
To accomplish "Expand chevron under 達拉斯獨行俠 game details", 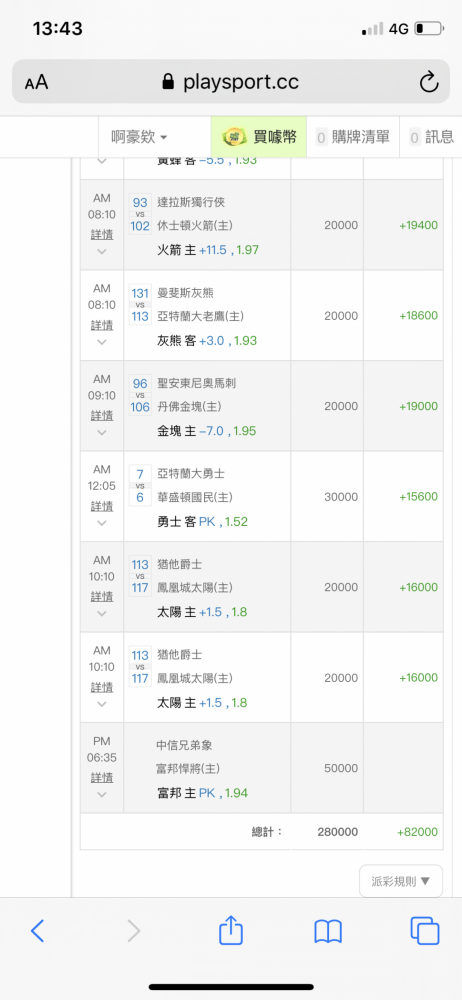I will pos(101,251).
